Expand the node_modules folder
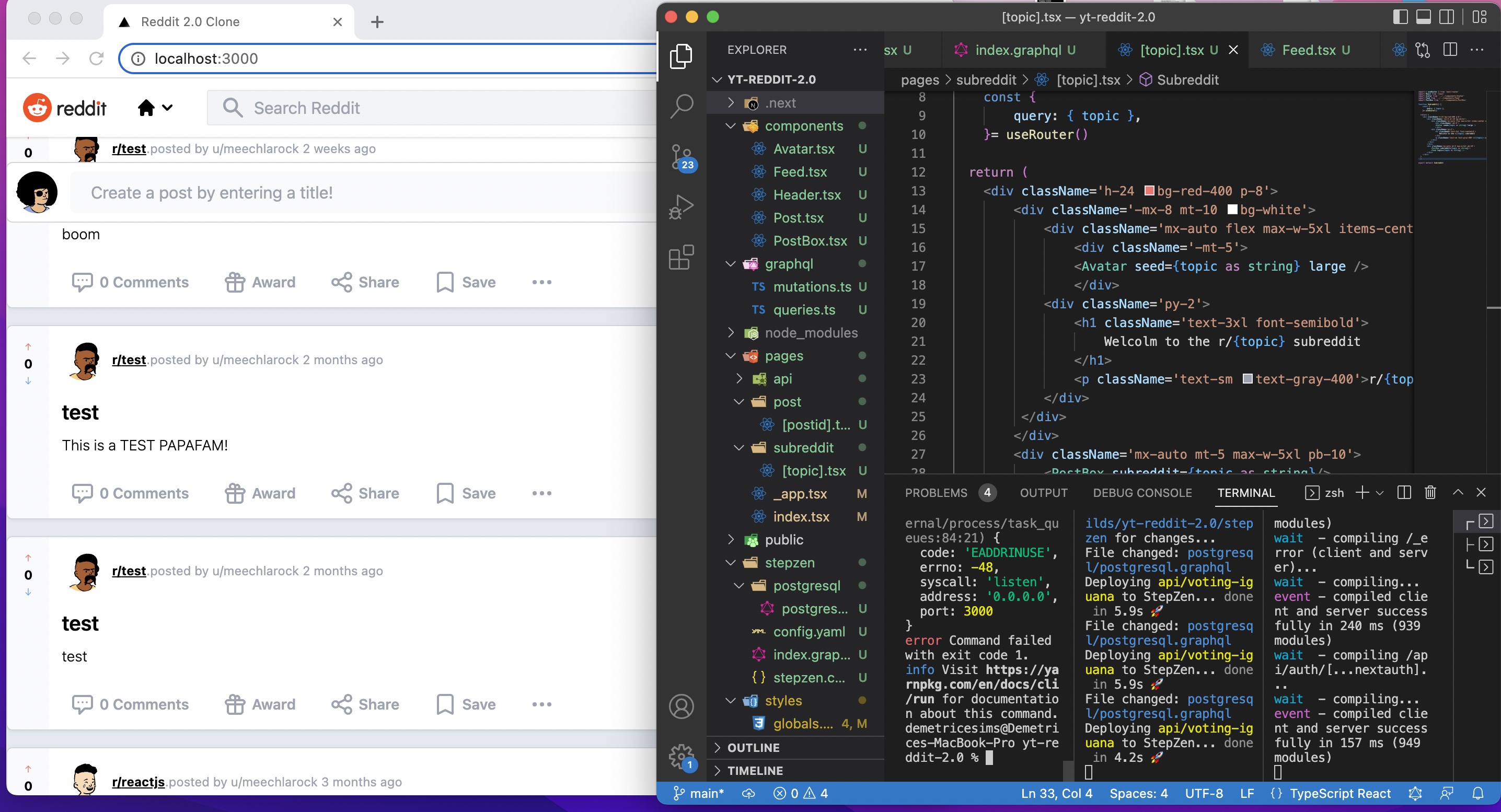 coord(731,333)
